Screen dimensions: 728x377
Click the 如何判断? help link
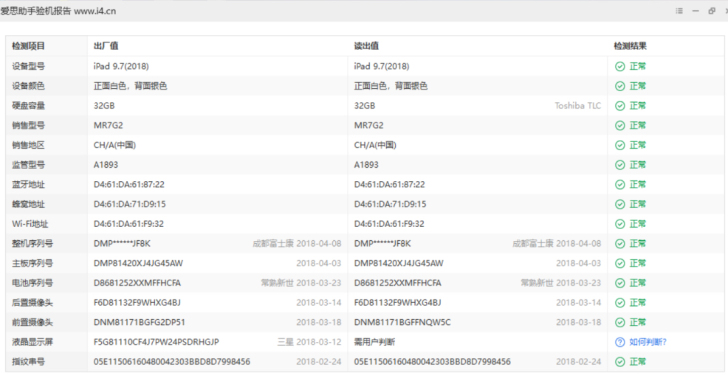[x=647, y=342]
